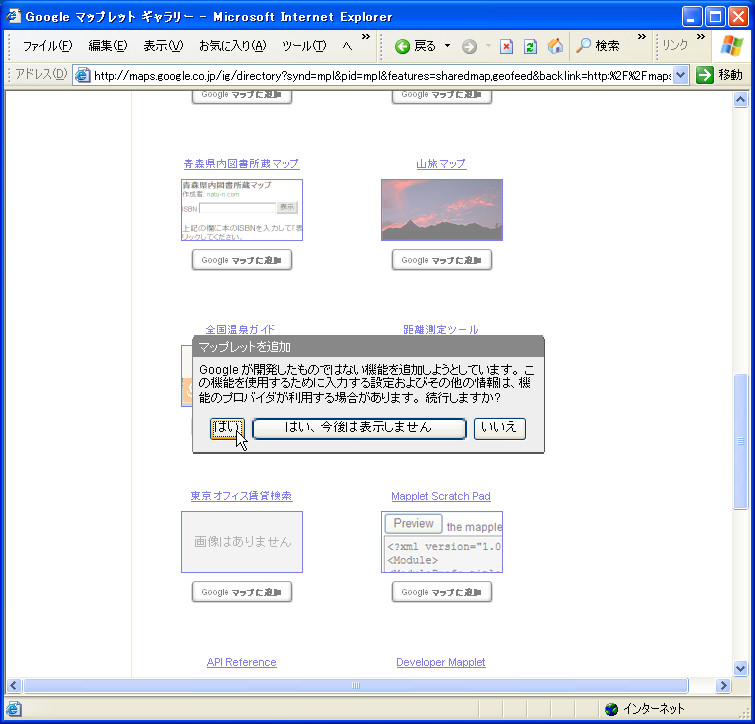
Task: Click the vertical scrollbar down arrow
Action: click(740, 668)
